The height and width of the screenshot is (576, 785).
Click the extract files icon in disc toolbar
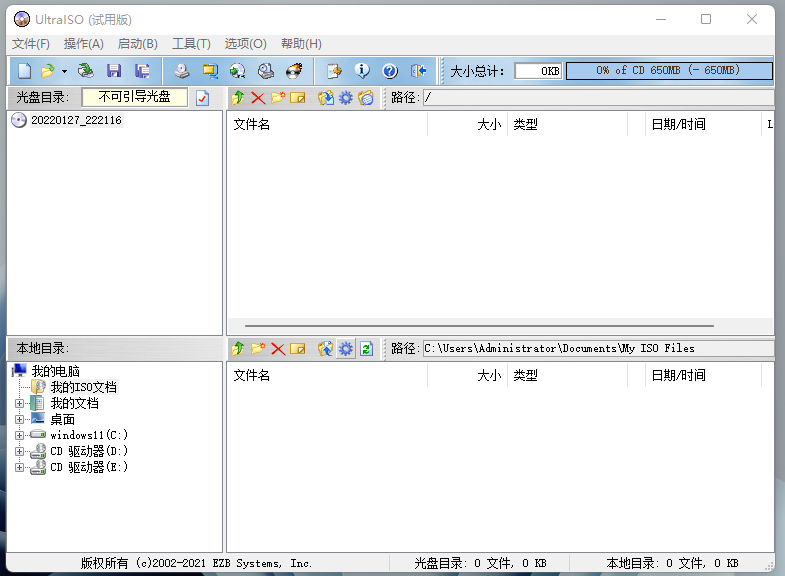325,98
